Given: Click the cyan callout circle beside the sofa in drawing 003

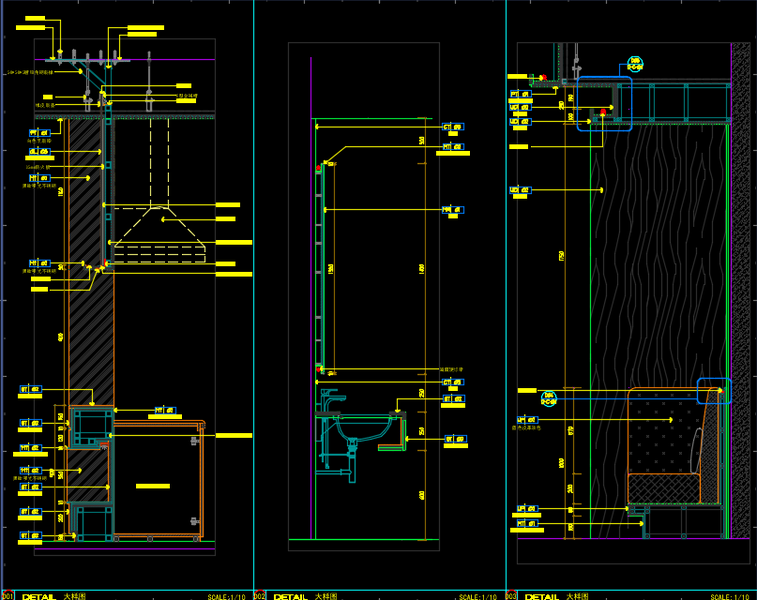Looking at the screenshot, I should click(x=548, y=399).
